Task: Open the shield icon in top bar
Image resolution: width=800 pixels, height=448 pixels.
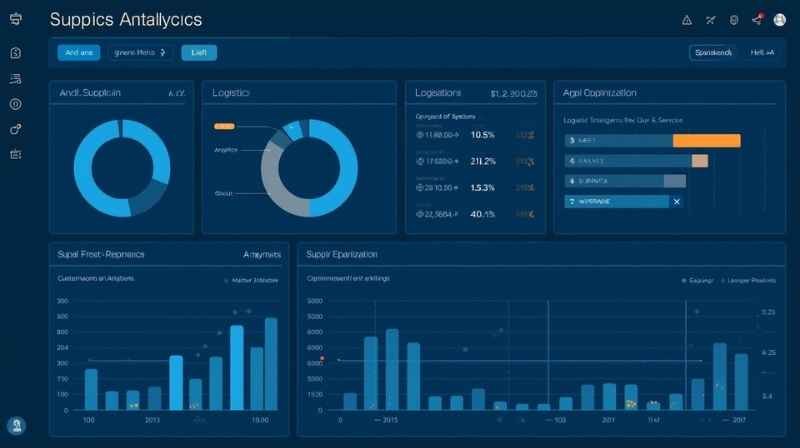Action: (x=733, y=19)
